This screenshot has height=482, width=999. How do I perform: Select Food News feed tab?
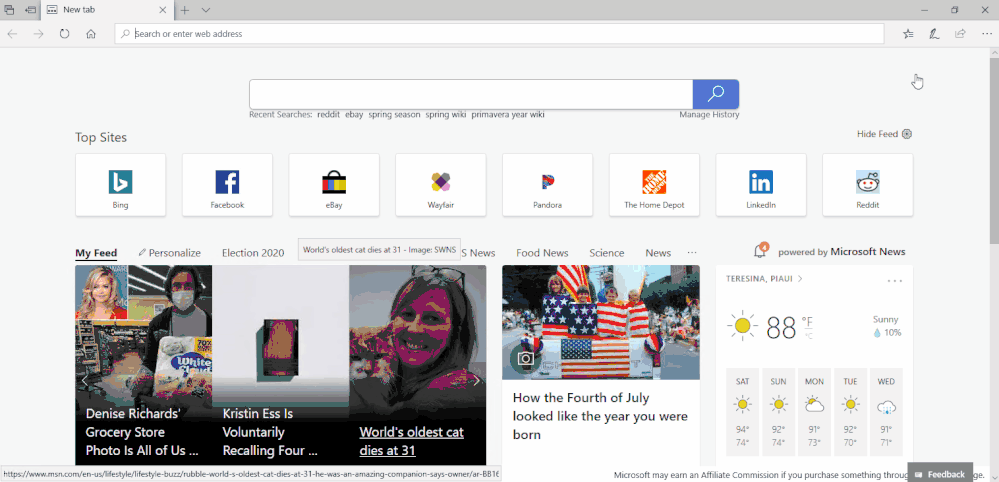(x=542, y=253)
